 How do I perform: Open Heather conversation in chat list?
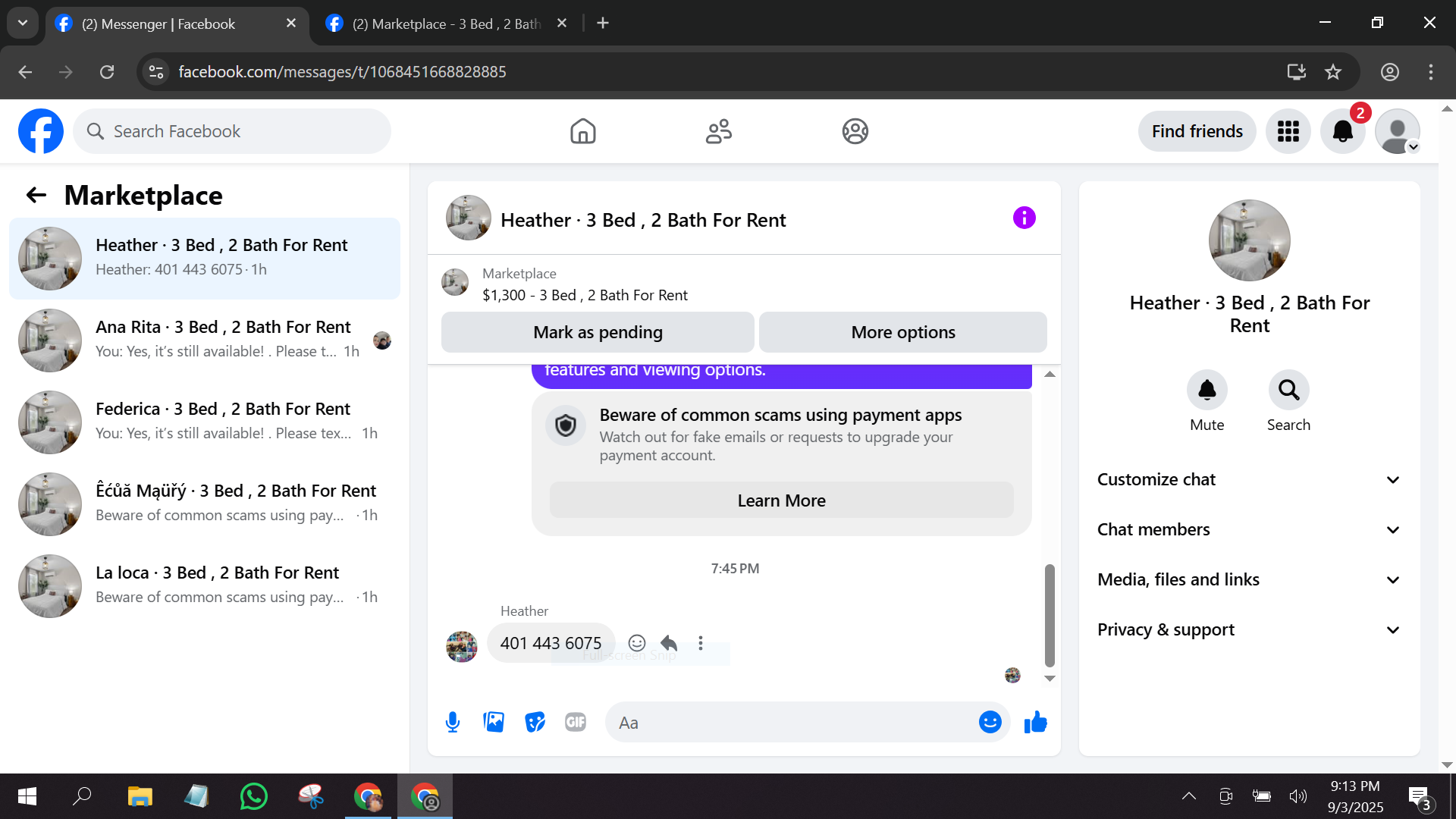[x=205, y=259]
